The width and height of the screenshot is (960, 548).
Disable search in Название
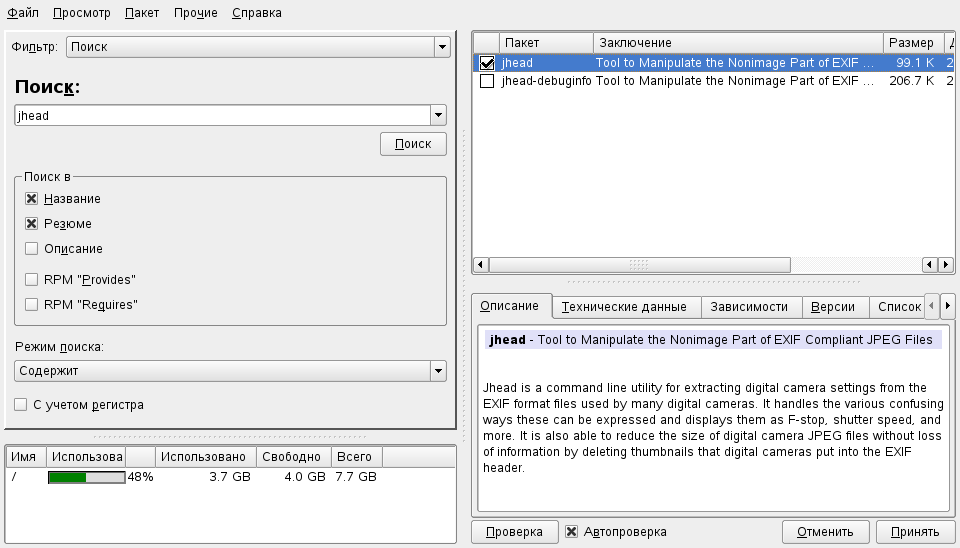pos(32,199)
